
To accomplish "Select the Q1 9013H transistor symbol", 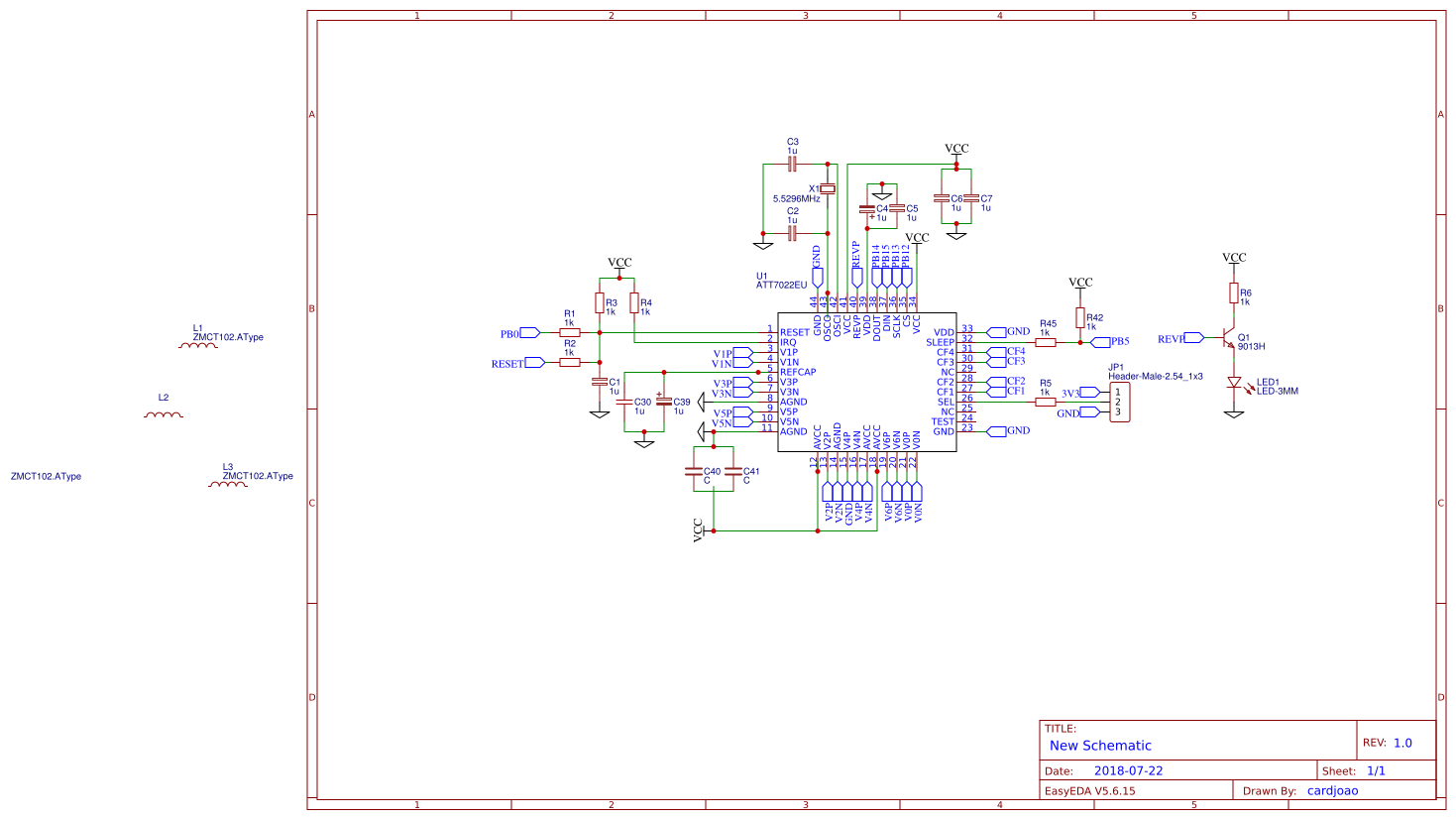I will coord(1227,338).
